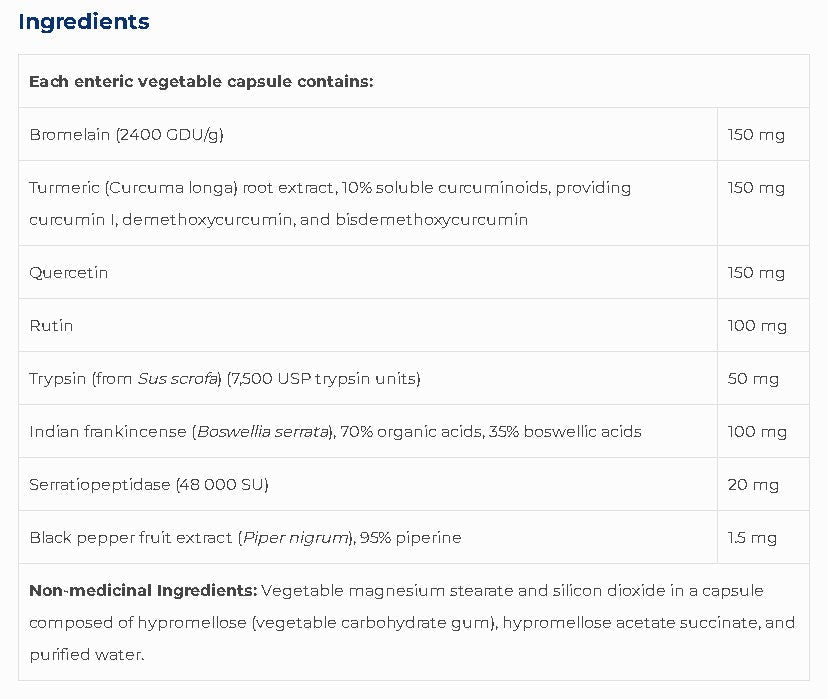Click the Trypsin ingredient text
Viewport: 828px width, 699px height.
(x=225, y=378)
